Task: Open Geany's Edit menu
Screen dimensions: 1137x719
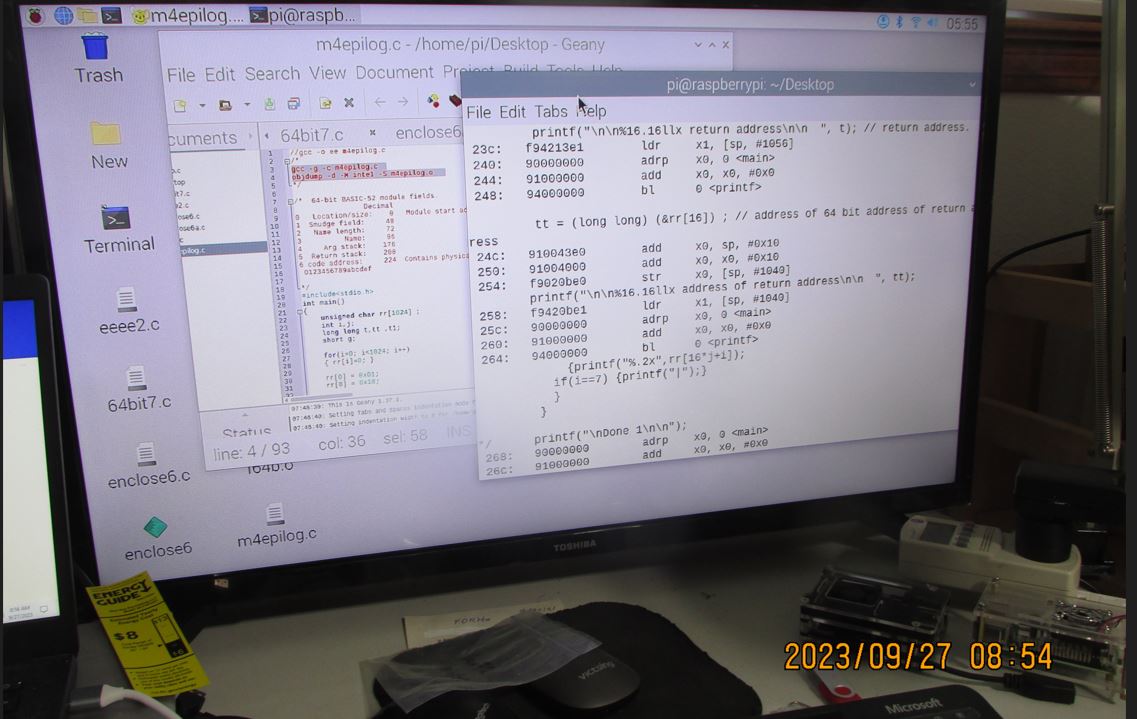Action: tap(219, 74)
